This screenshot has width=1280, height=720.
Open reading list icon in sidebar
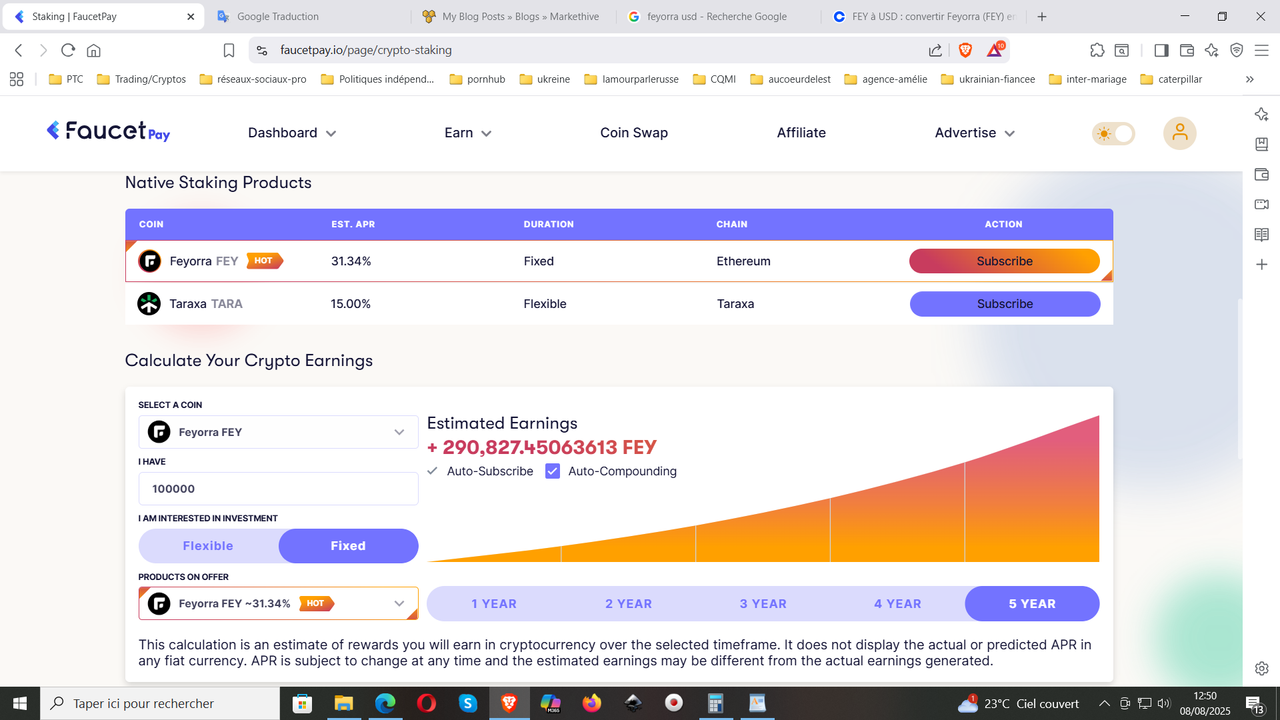[1262, 235]
